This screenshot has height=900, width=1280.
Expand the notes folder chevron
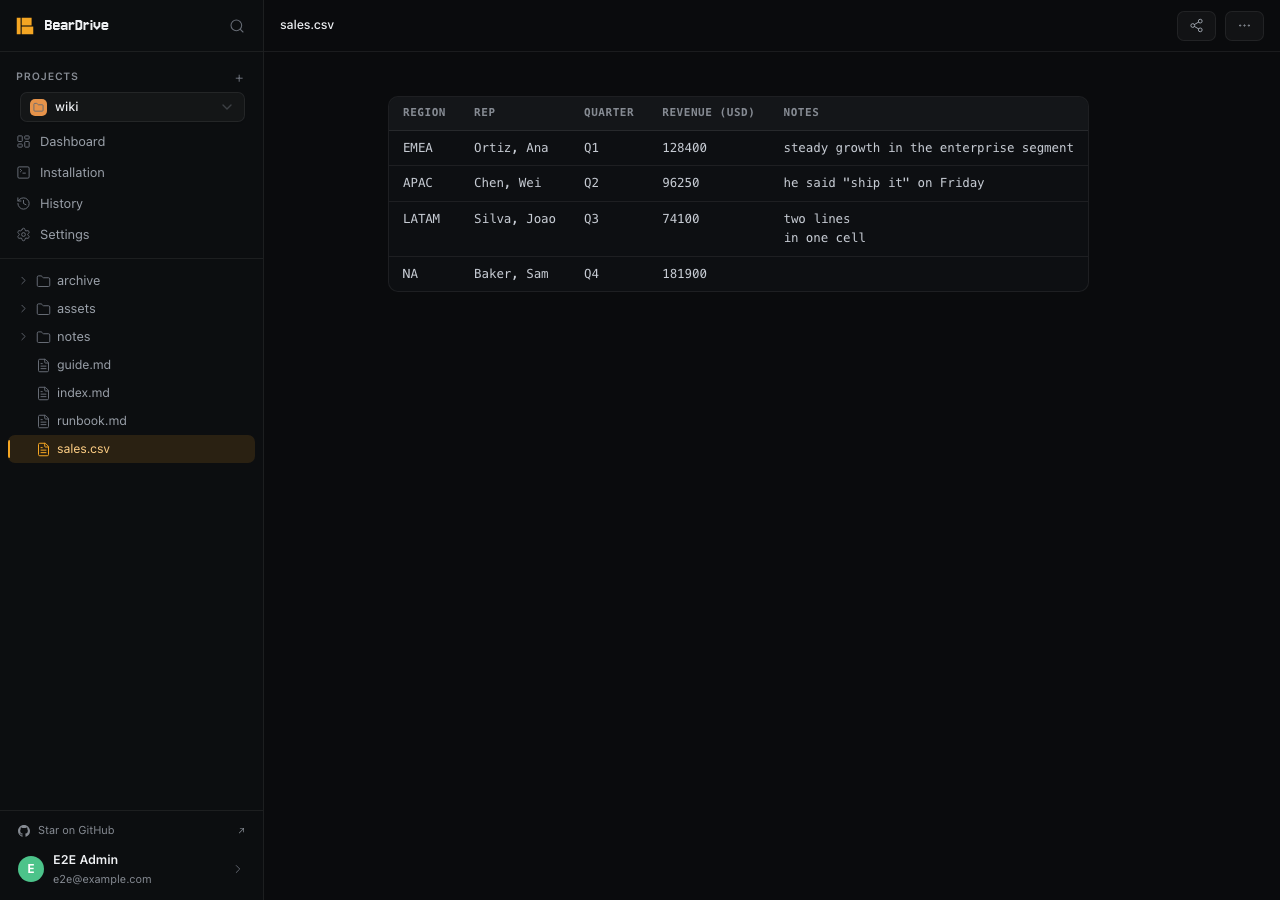(23, 337)
